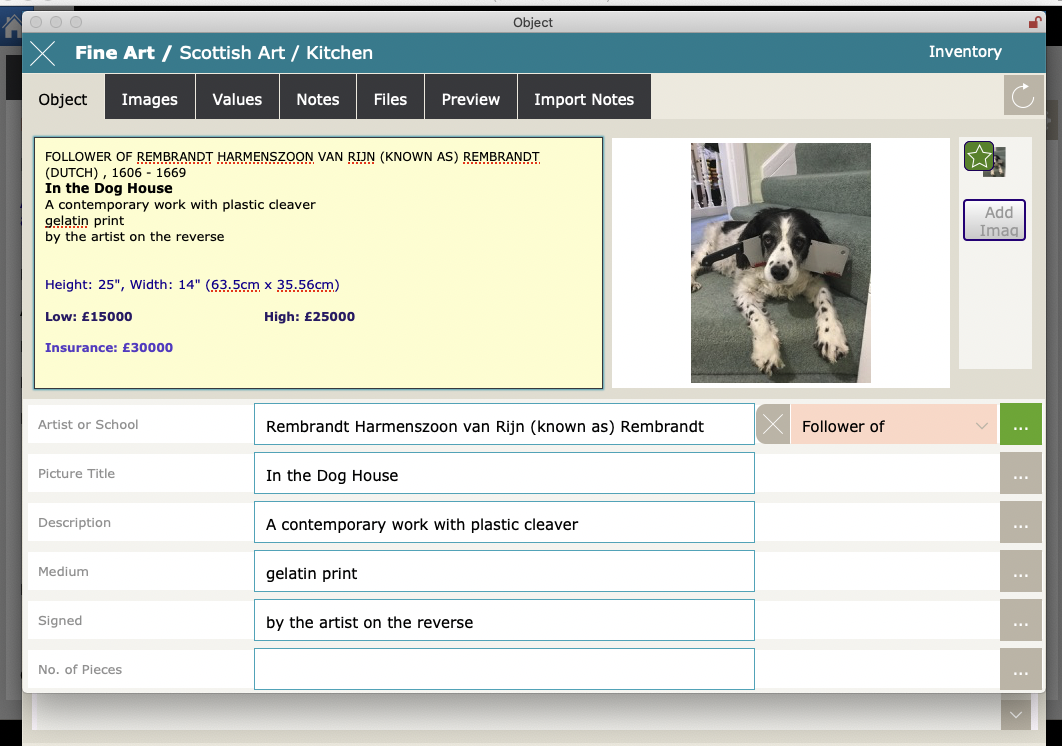Expand the Follower of dropdown
1062x746 pixels.
click(x=980, y=426)
